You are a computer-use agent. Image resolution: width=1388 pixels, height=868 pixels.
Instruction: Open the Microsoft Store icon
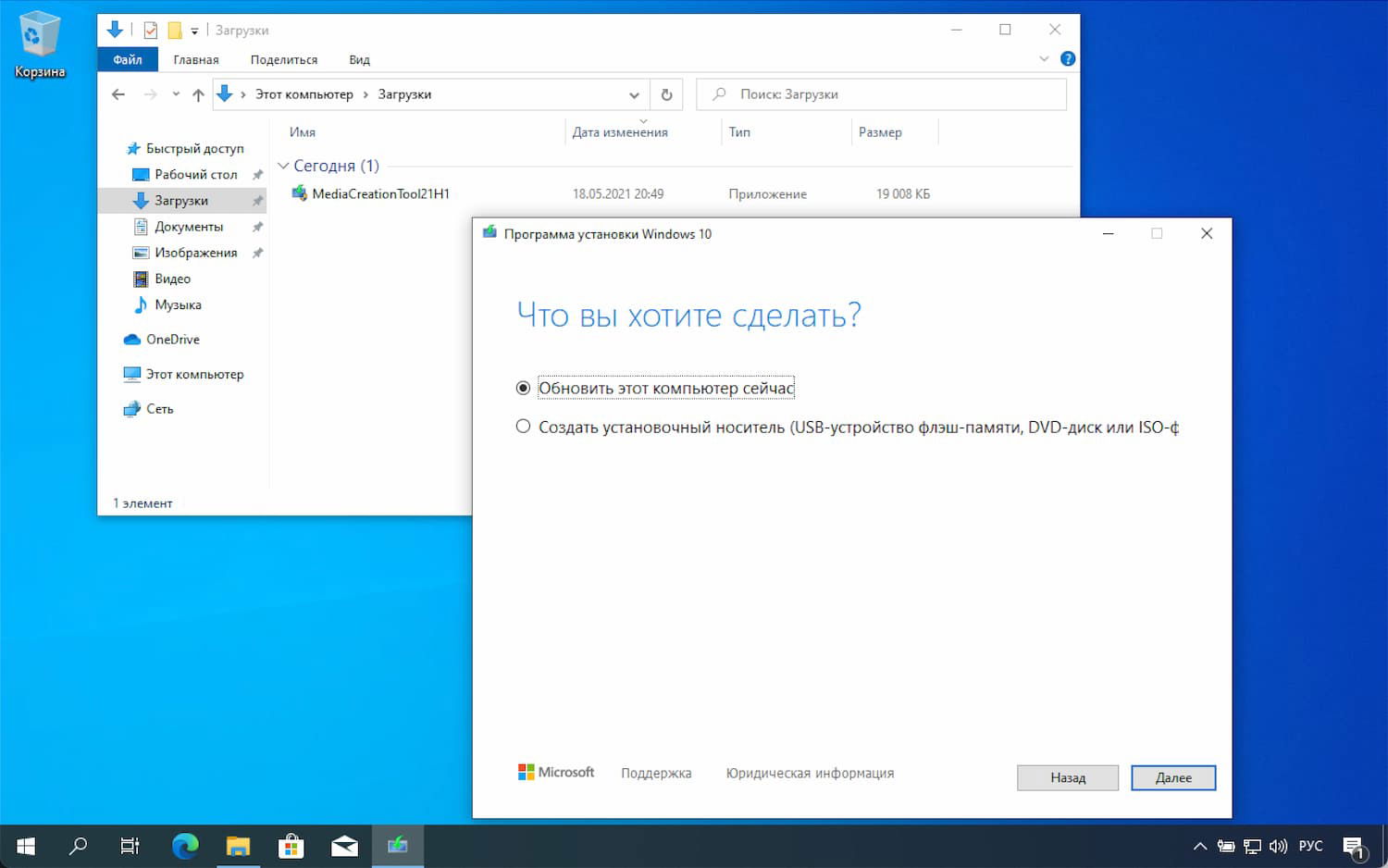point(291,845)
